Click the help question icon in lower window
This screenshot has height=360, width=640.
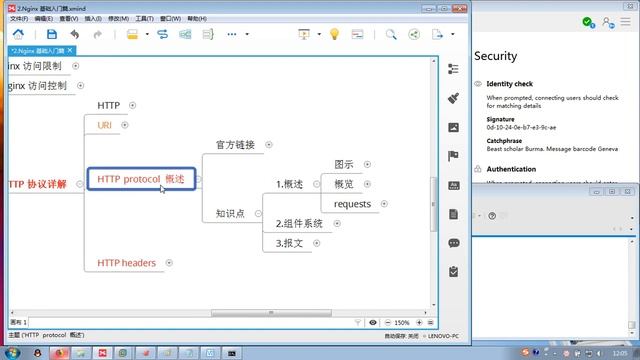pos(492,216)
